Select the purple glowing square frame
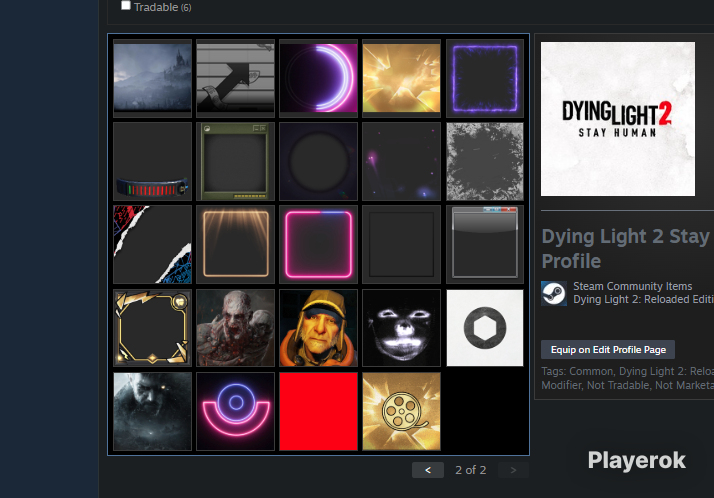 pos(485,78)
